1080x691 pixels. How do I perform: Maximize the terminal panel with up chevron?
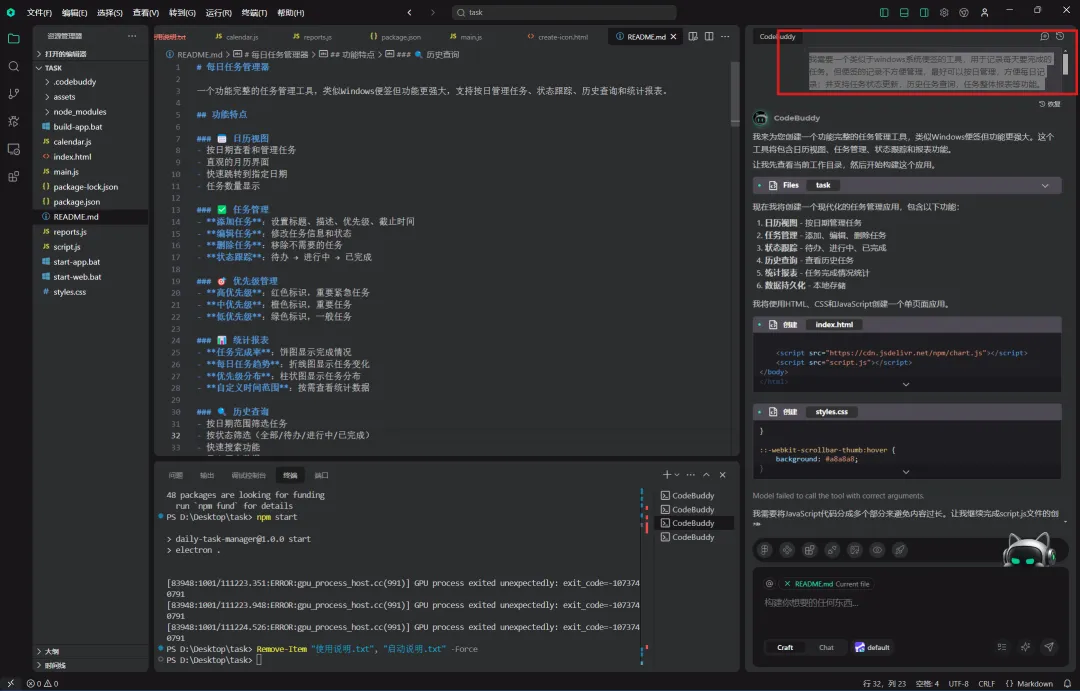point(706,475)
